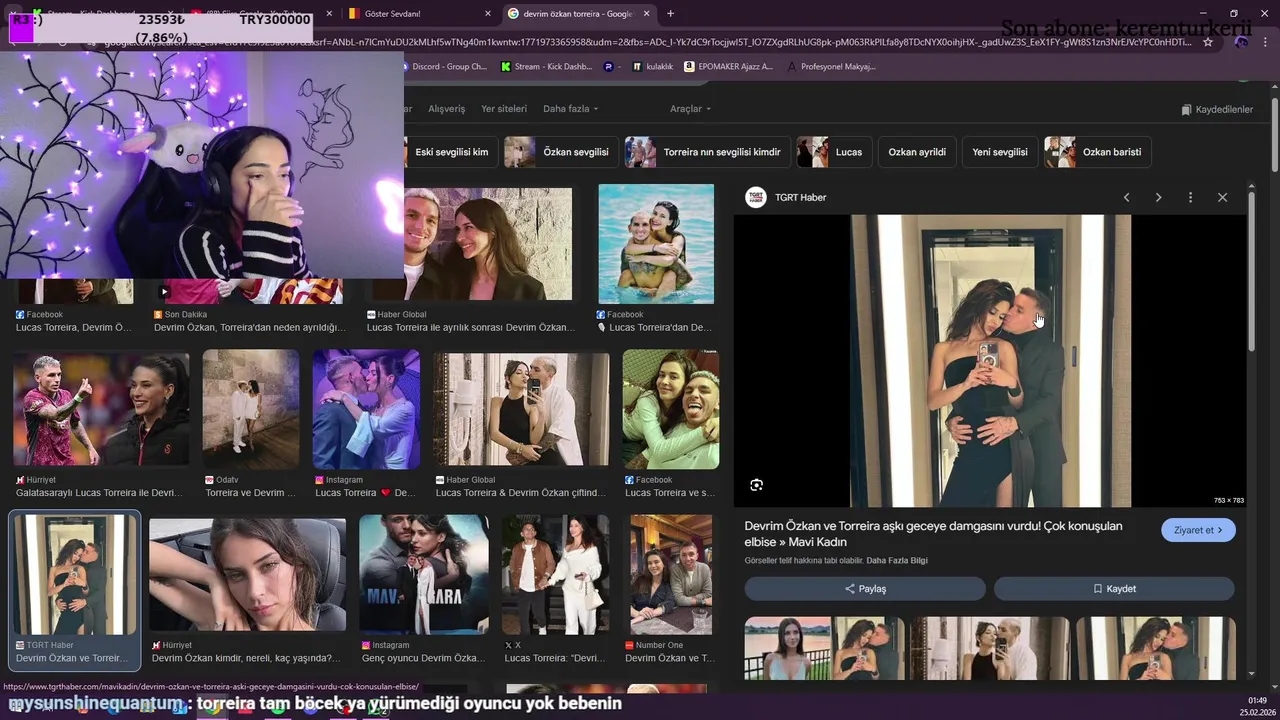The width and height of the screenshot is (1280, 720).
Task: Click caption 'Lucas Torreira & Devrim Özkan çiftind...'
Action: tap(521, 493)
